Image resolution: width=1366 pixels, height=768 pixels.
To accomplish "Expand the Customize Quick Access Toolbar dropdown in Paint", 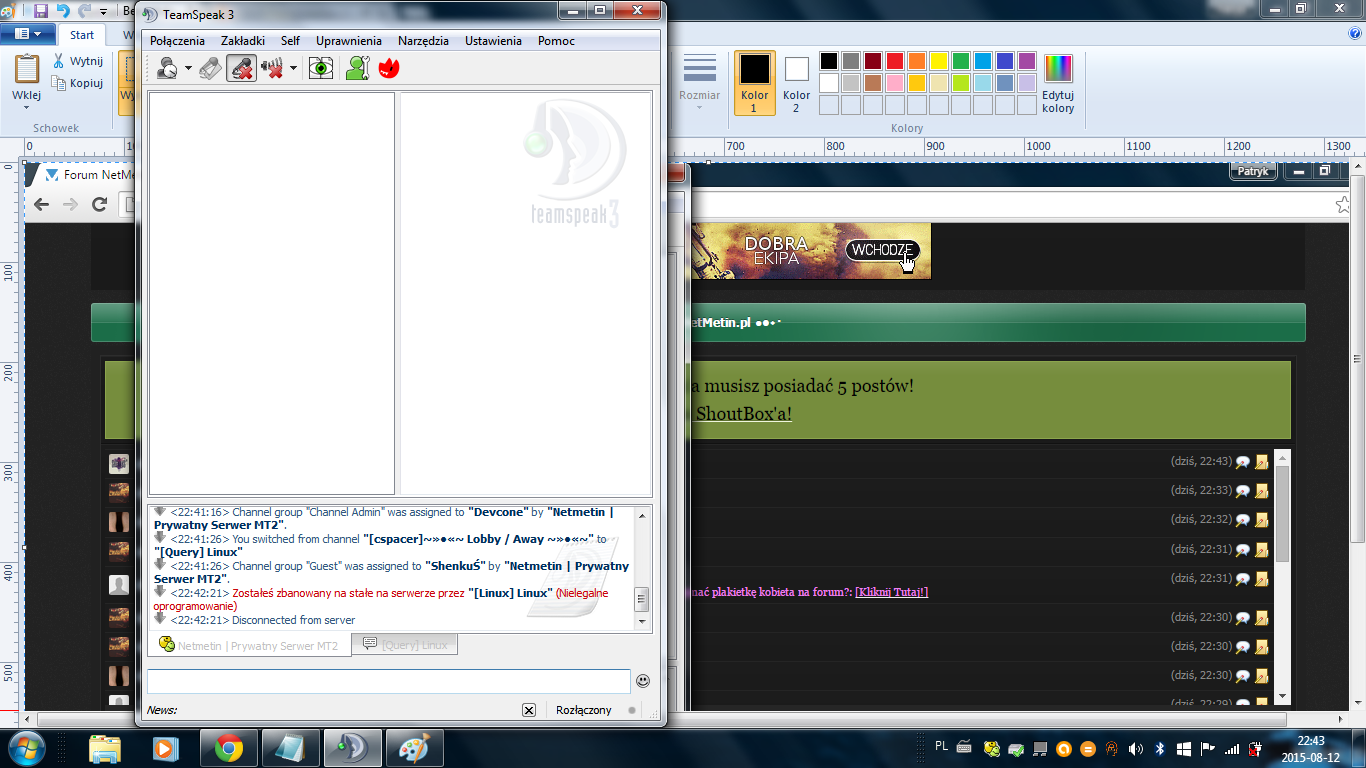I will (103, 12).
